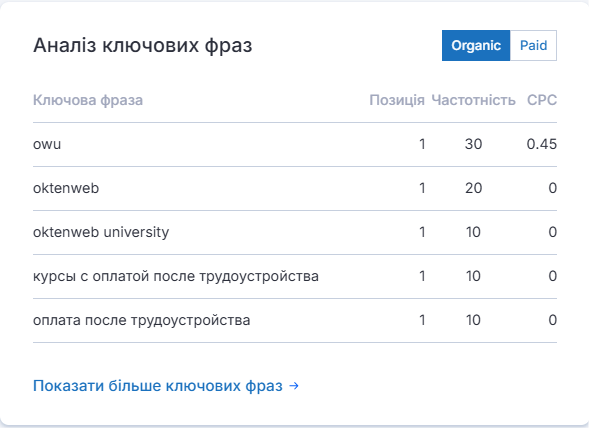The width and height of the screenshot is (589, 428).
Task: Click frequency 10 for 'oktenweb university'
Action: tap(473, 232)
